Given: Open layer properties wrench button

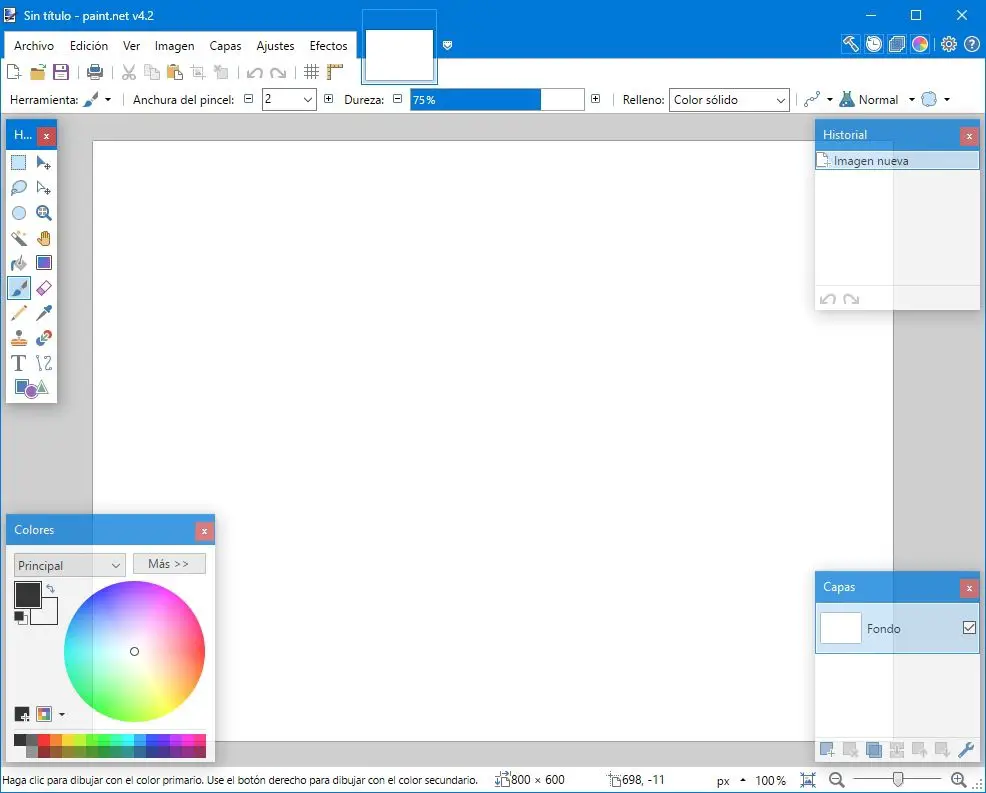Looking at the screenshot, I should (966, 750).
